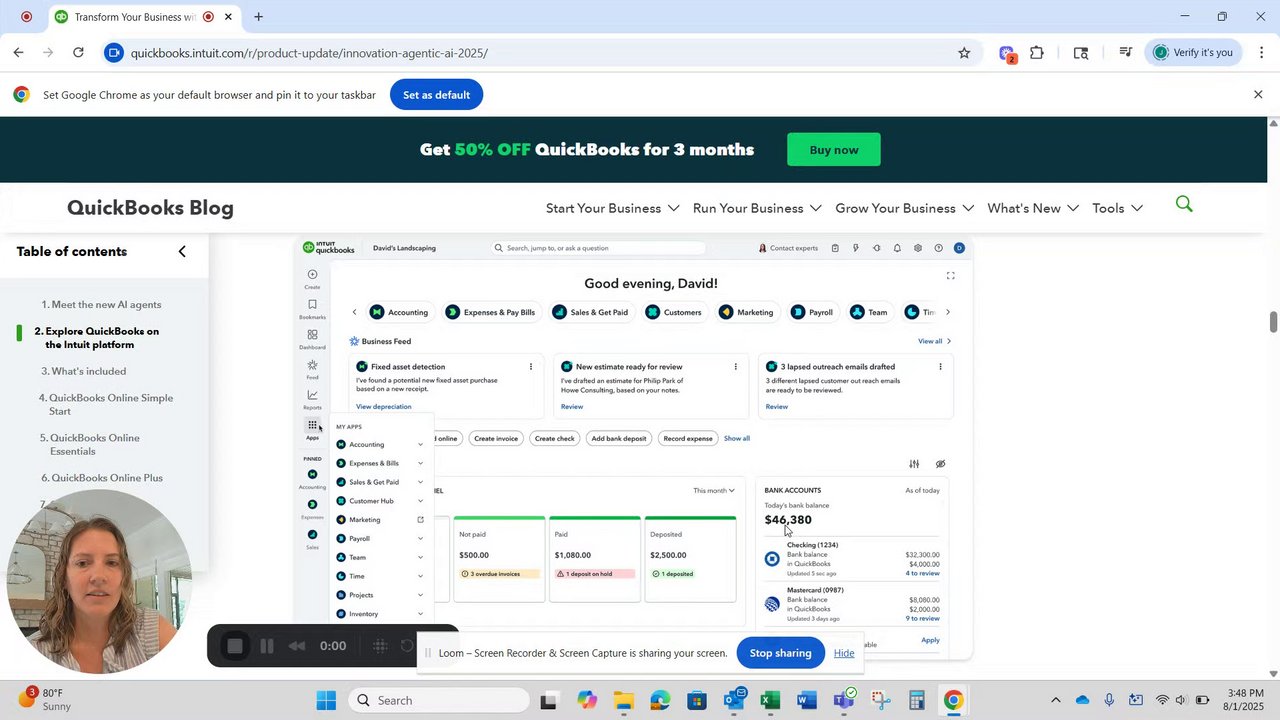
Task: Click View all in Business Feed
Action: tap(934, 342)
